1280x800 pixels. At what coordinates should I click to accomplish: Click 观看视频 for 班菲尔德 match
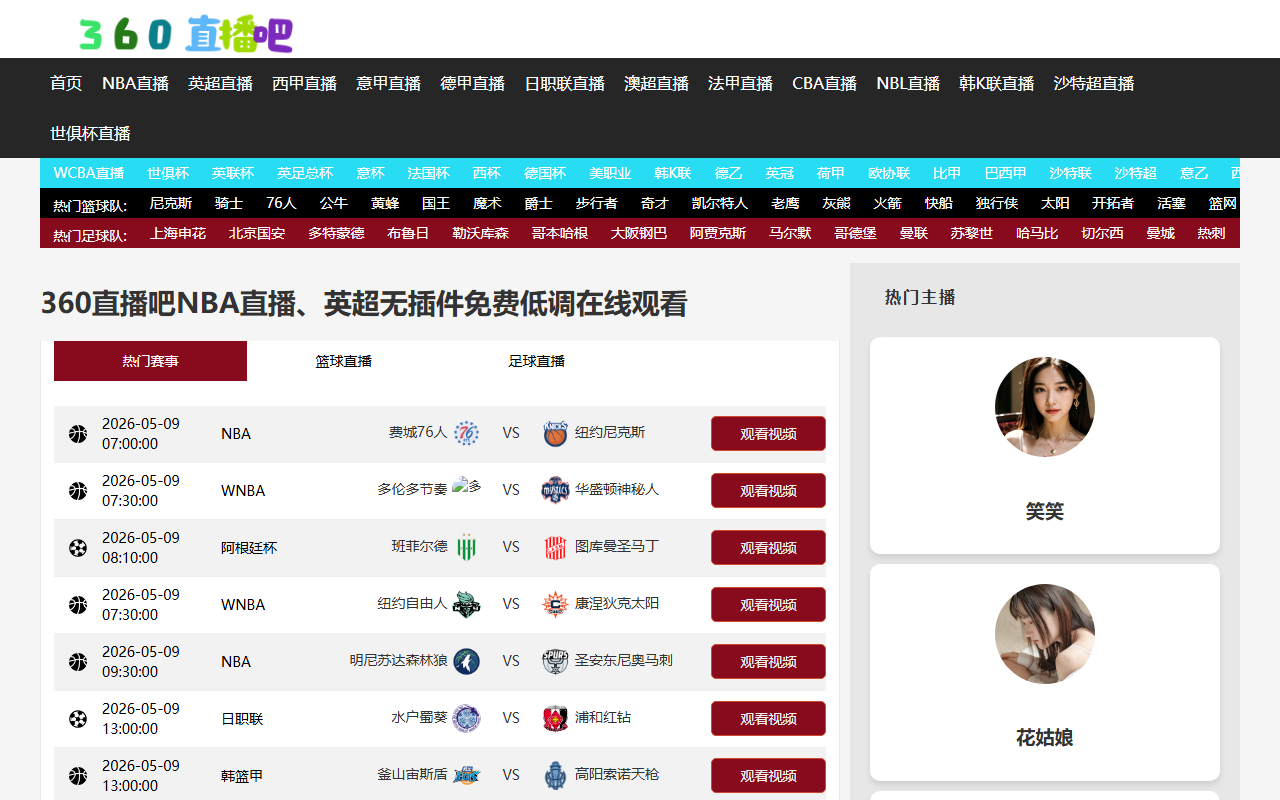pos(768,548)
